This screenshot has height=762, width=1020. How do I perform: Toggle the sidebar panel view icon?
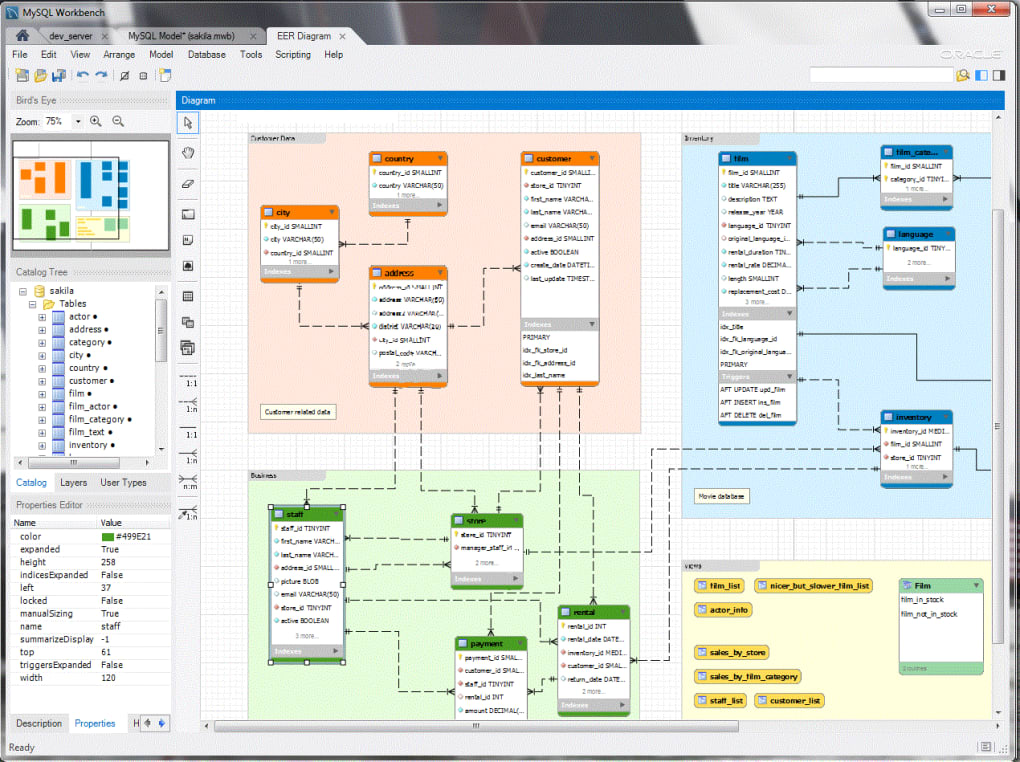[x=982, y=75]
